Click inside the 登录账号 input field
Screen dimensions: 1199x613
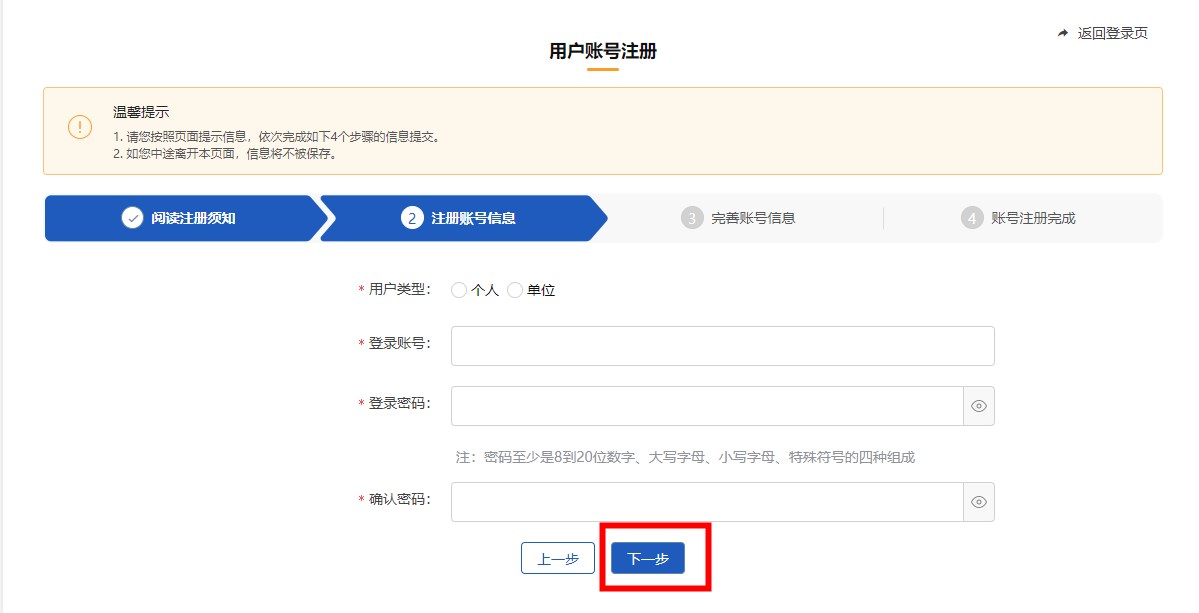(x=720, y=345)
